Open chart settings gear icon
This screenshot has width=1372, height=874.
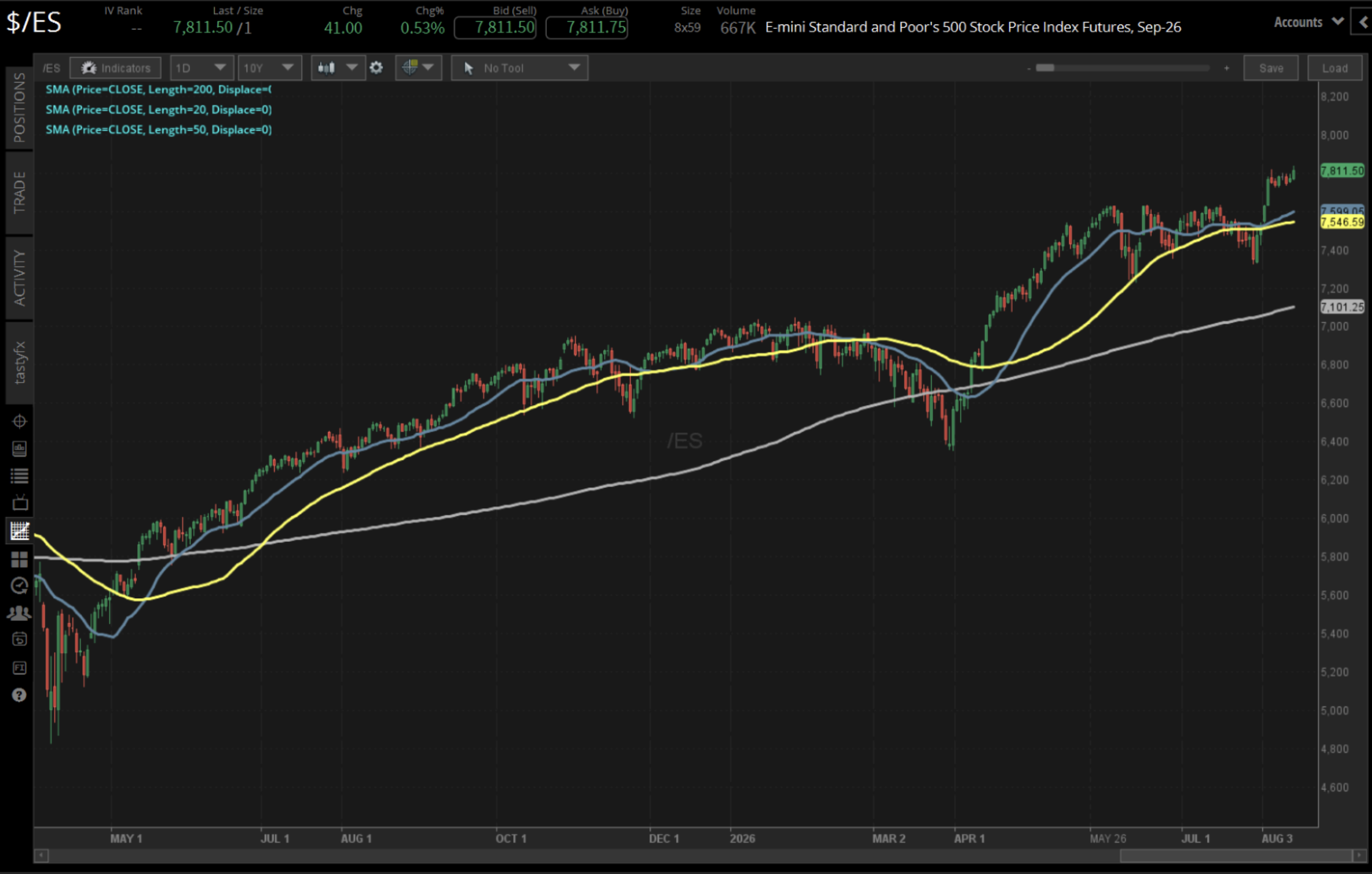(376, 68)
